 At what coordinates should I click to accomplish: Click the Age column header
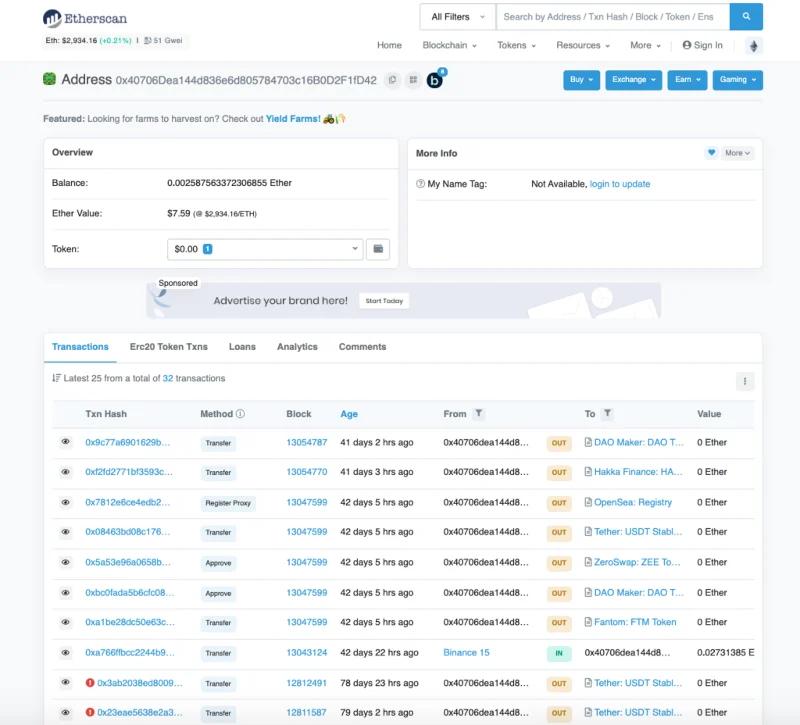click(349, 414)
